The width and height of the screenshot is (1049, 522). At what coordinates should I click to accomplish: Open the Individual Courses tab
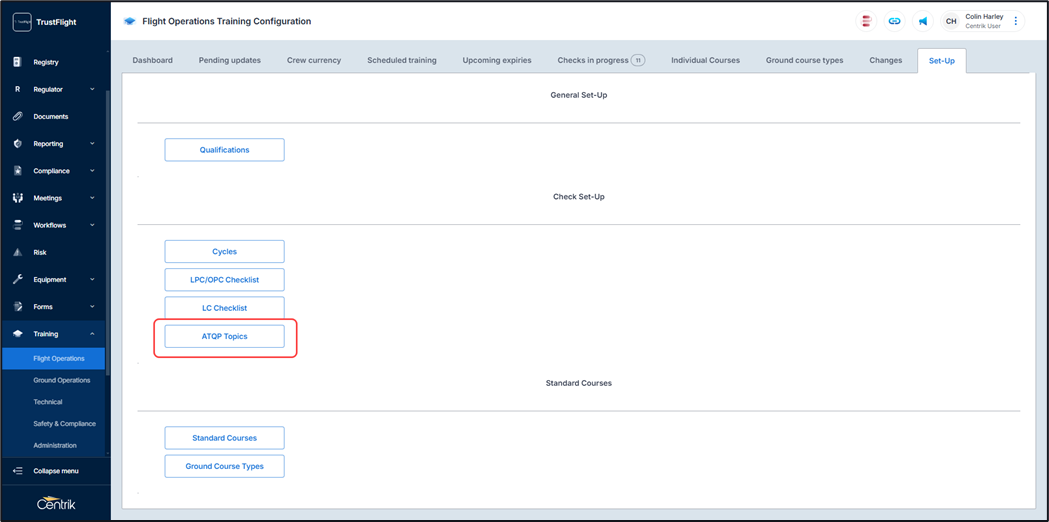pyautogui.click(x=705, y=60)
